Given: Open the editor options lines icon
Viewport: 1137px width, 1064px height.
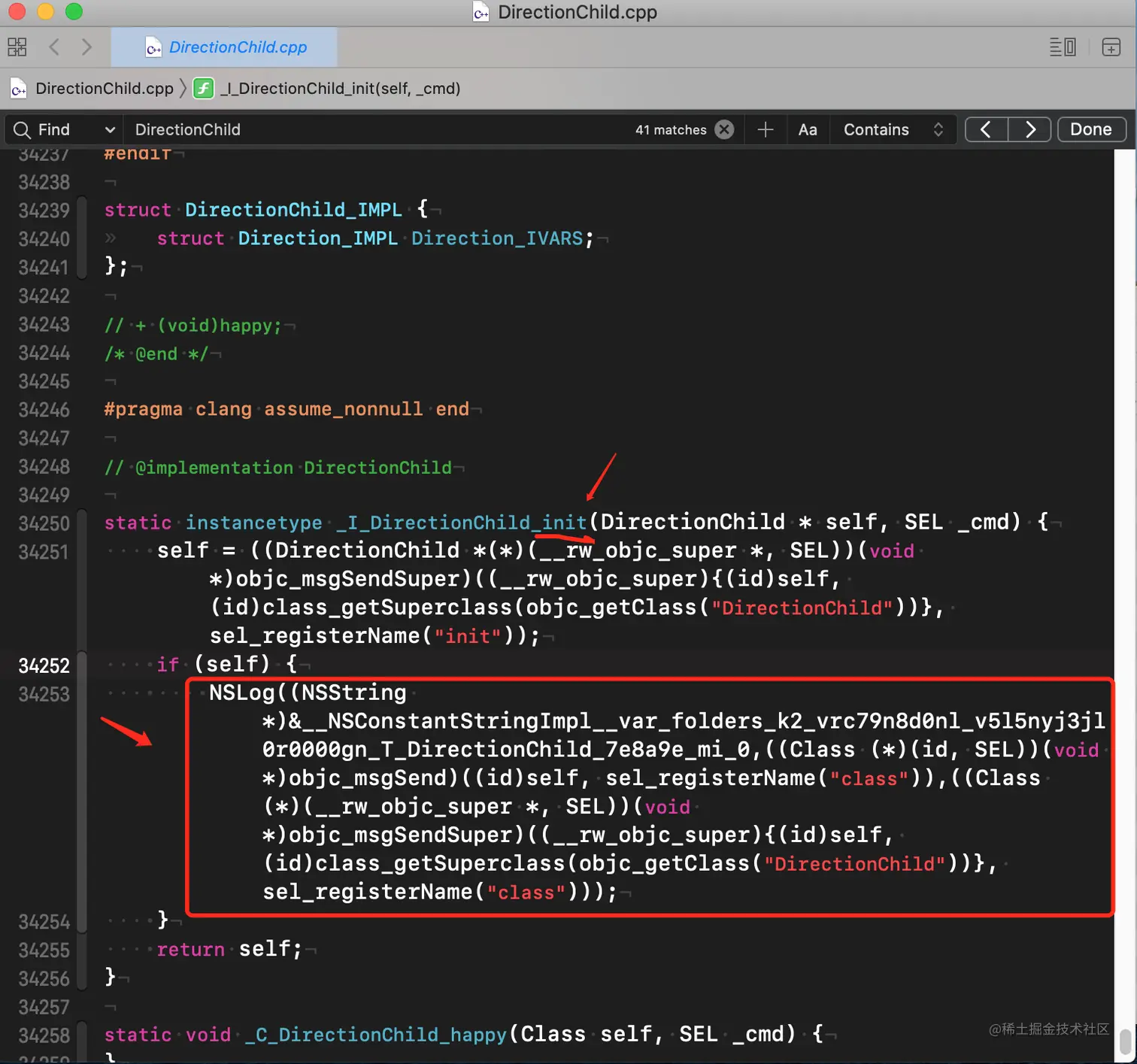Looking at the screenshot, I should pyautogui.click(x=1063, y=47).
